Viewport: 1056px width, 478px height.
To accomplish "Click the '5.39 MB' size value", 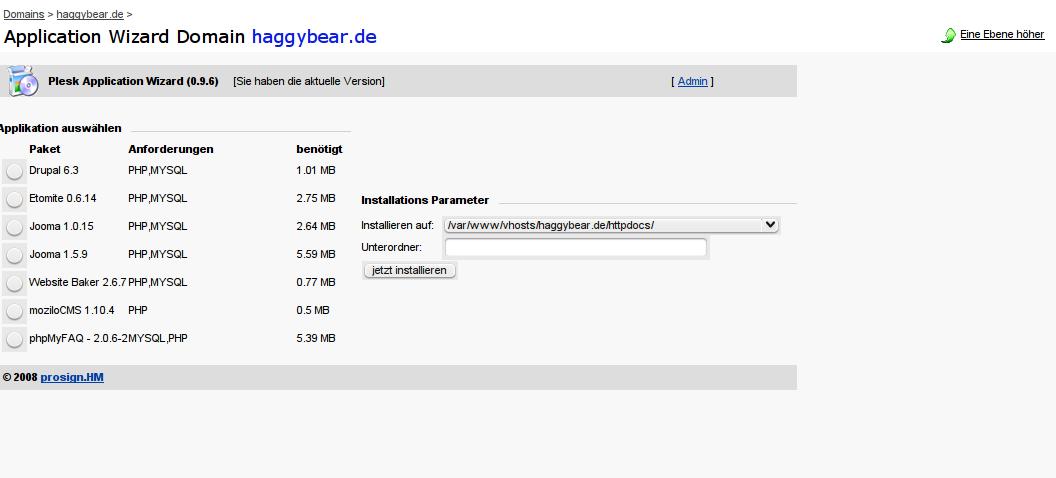I will coord(316,338).
